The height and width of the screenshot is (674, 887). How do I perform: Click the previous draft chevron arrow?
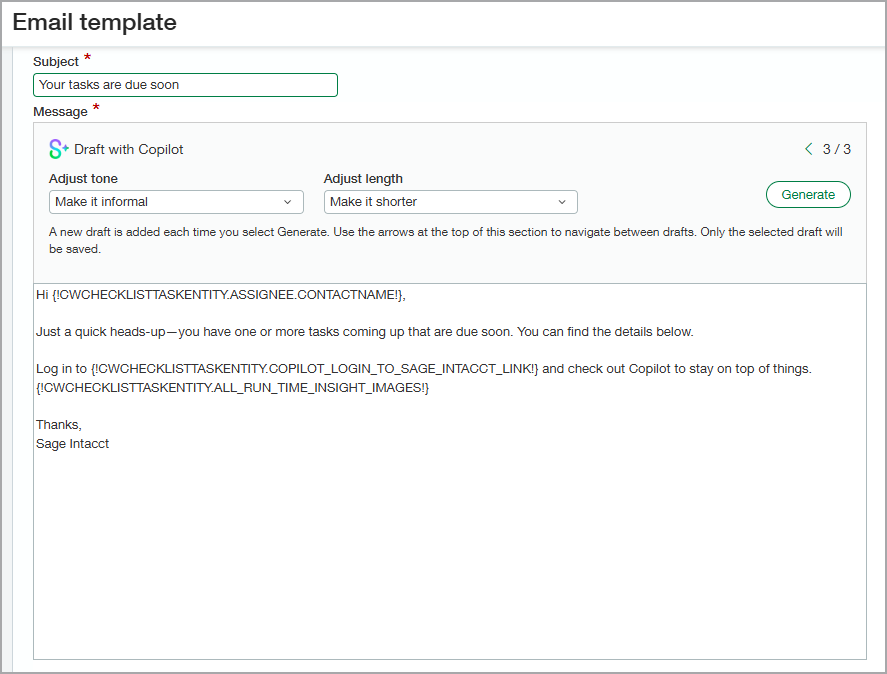[x=809, y=148]
